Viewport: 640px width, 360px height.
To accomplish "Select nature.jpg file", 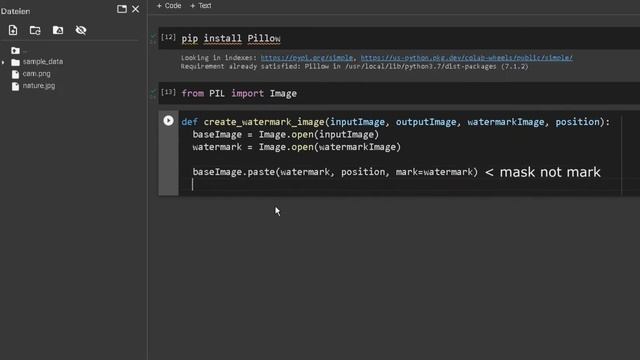I will (39, 86).
